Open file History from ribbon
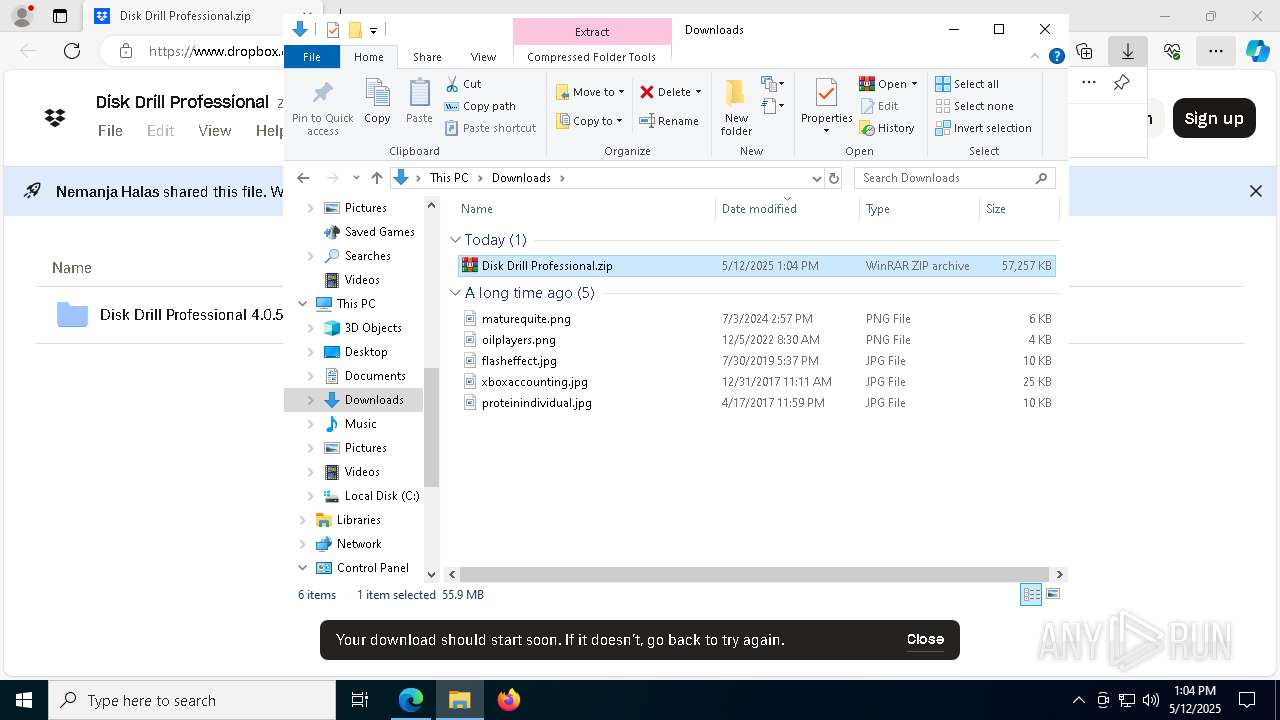 887,128
